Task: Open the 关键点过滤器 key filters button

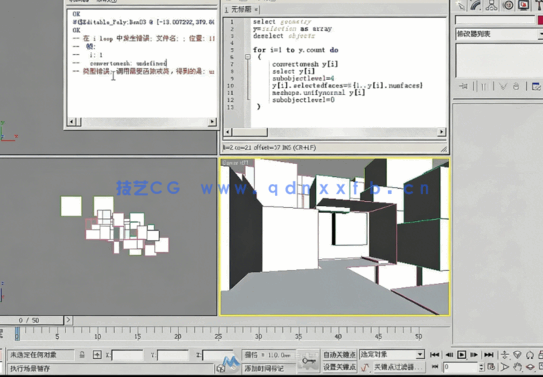Action: tap(398, 367)
